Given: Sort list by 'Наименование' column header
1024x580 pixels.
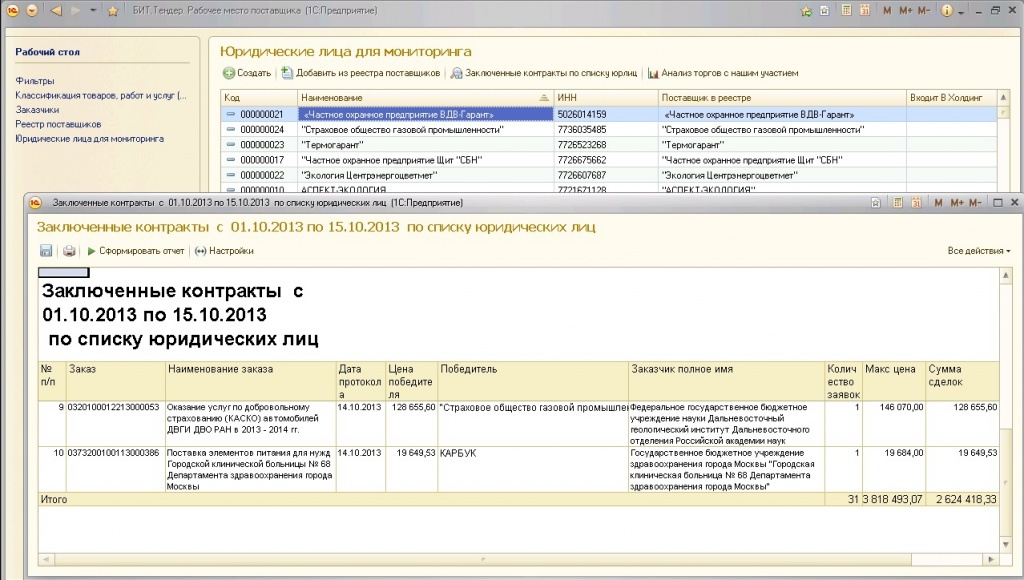Looking at the screenshot, I should [x=425, y=97].
